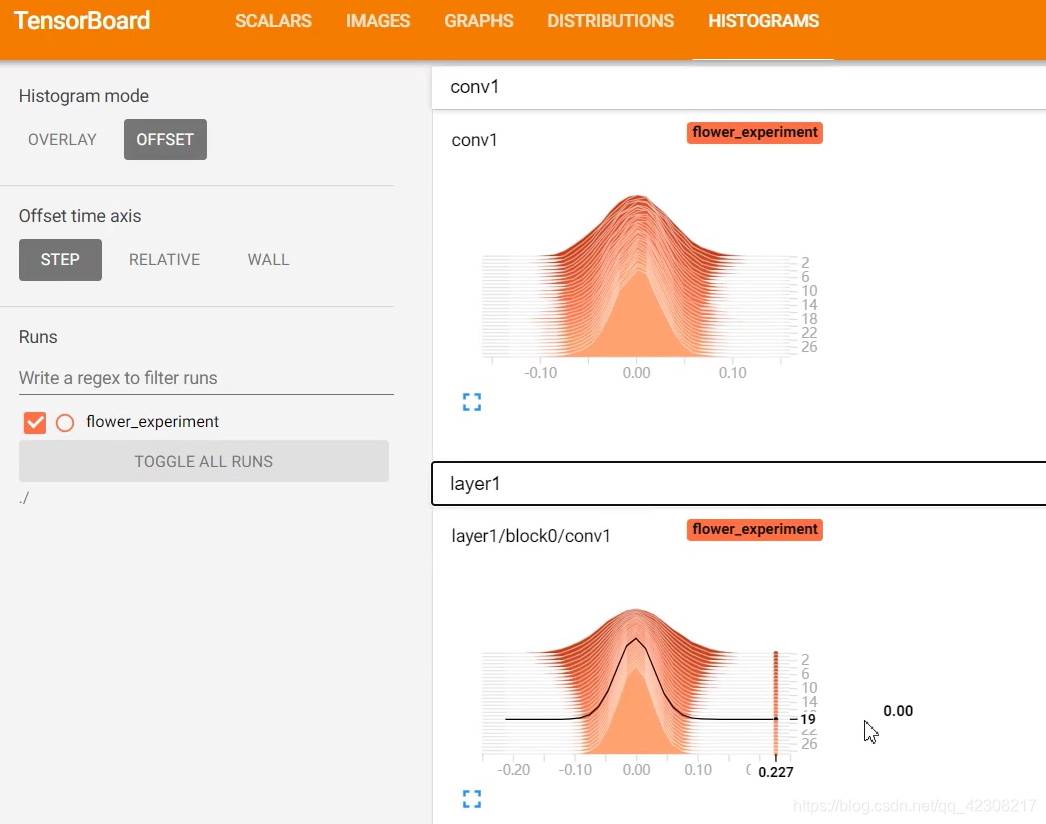The image size is (1046, 824).
Task: Set offset time axis to RELATIVE
Action: click(x=164, y=260)
